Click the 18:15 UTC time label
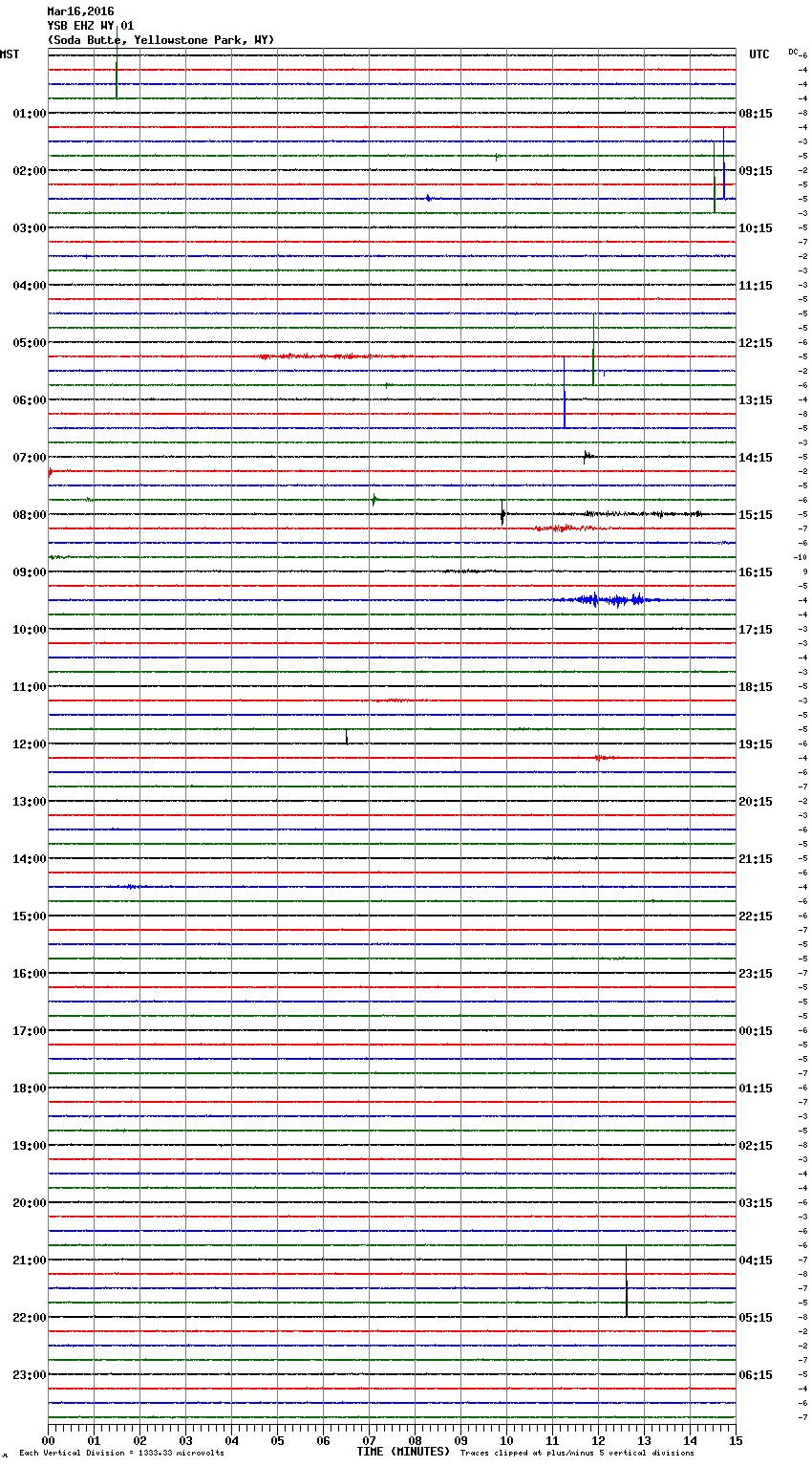The image size is (812, 1466). point(756,687)
